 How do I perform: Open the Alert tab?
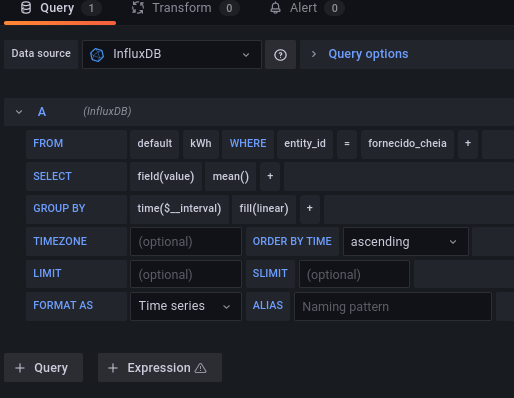[x=307, y=8]
